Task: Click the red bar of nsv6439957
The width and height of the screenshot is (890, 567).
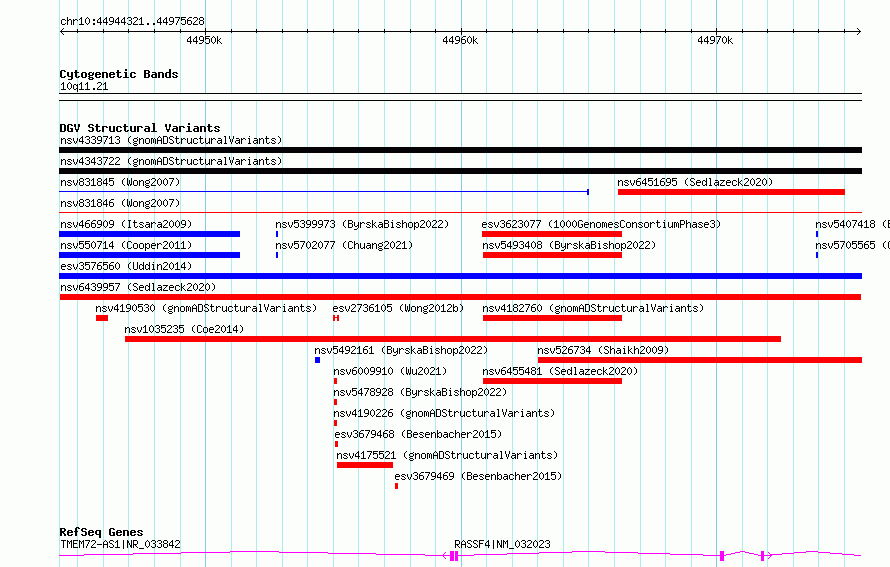Action: point(460,297)
